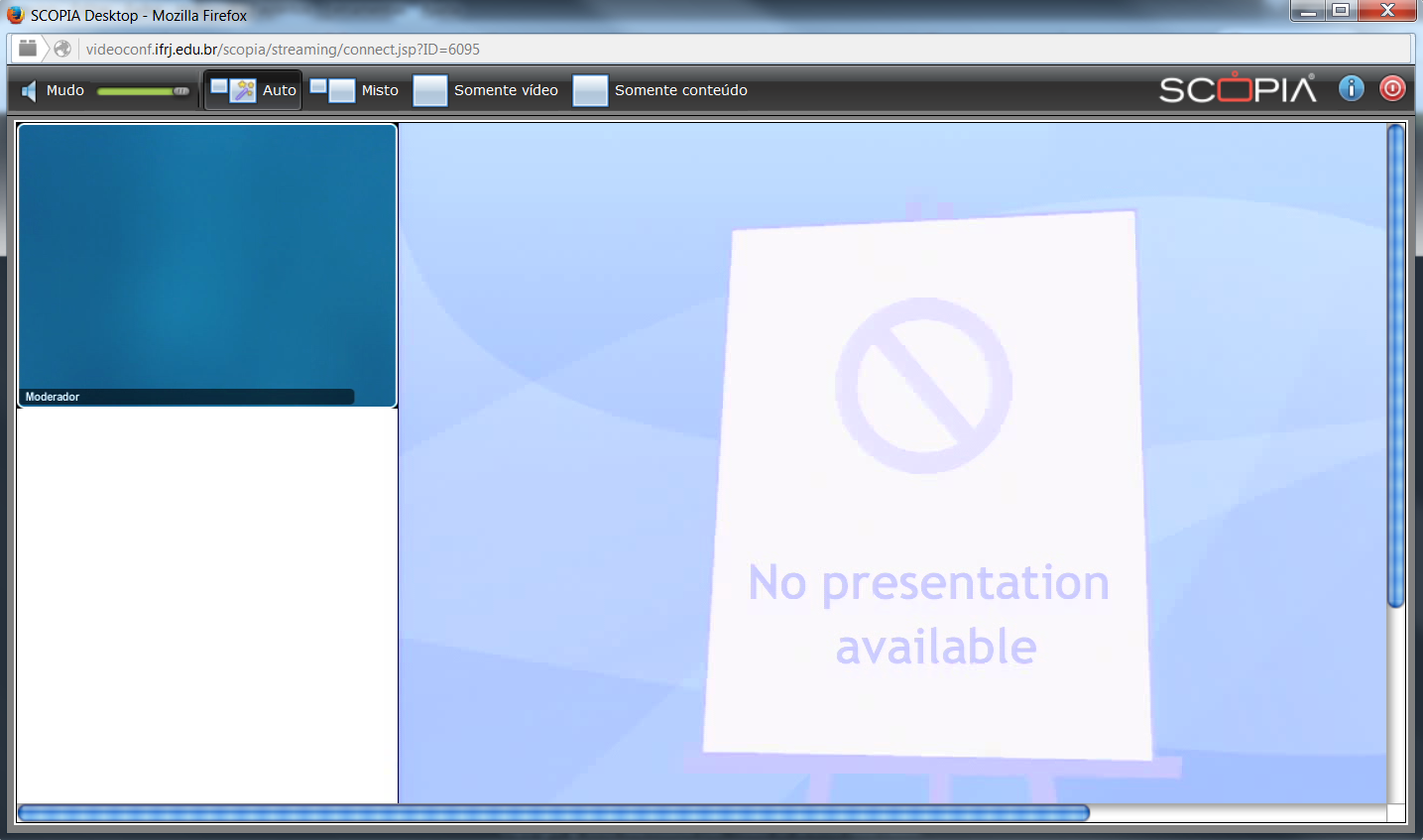
Task: Select the Moderador video thumbnail
Action: coord(207,263)
